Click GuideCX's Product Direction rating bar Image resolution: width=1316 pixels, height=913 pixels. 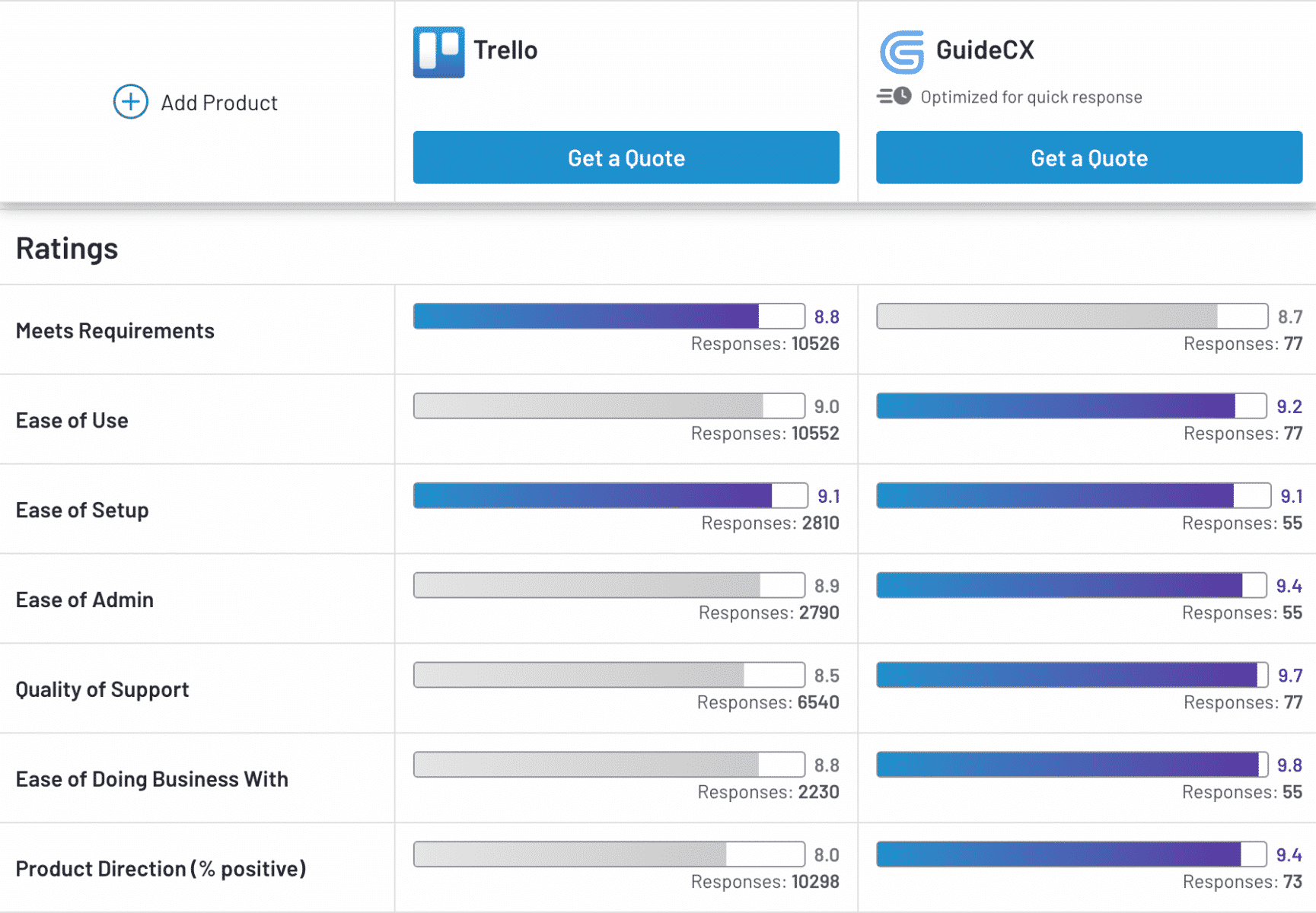tap(1071, 854)
